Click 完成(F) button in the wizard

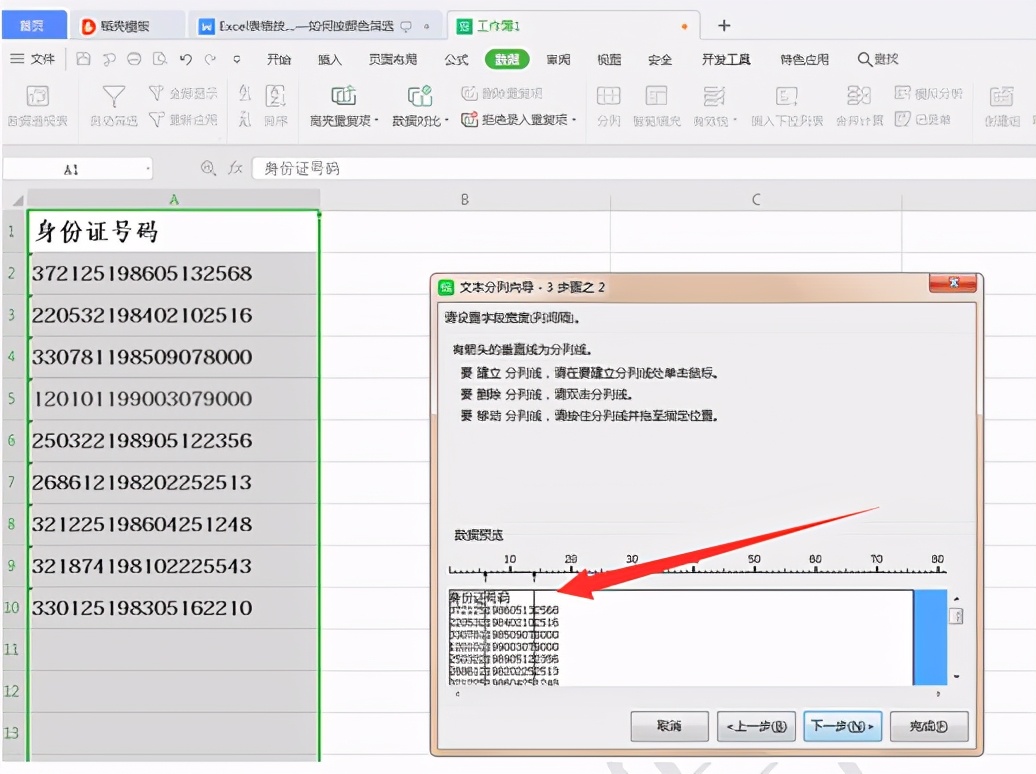929,726
